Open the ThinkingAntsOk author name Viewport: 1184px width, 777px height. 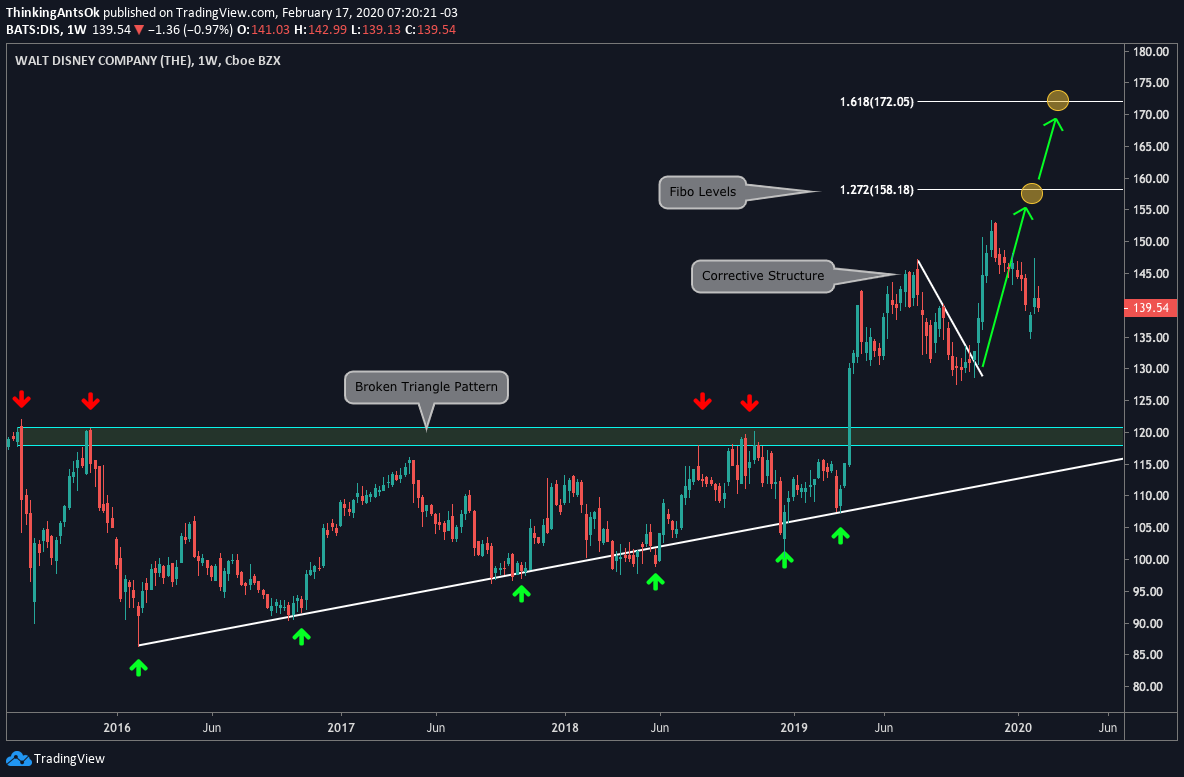click(53, 13)
